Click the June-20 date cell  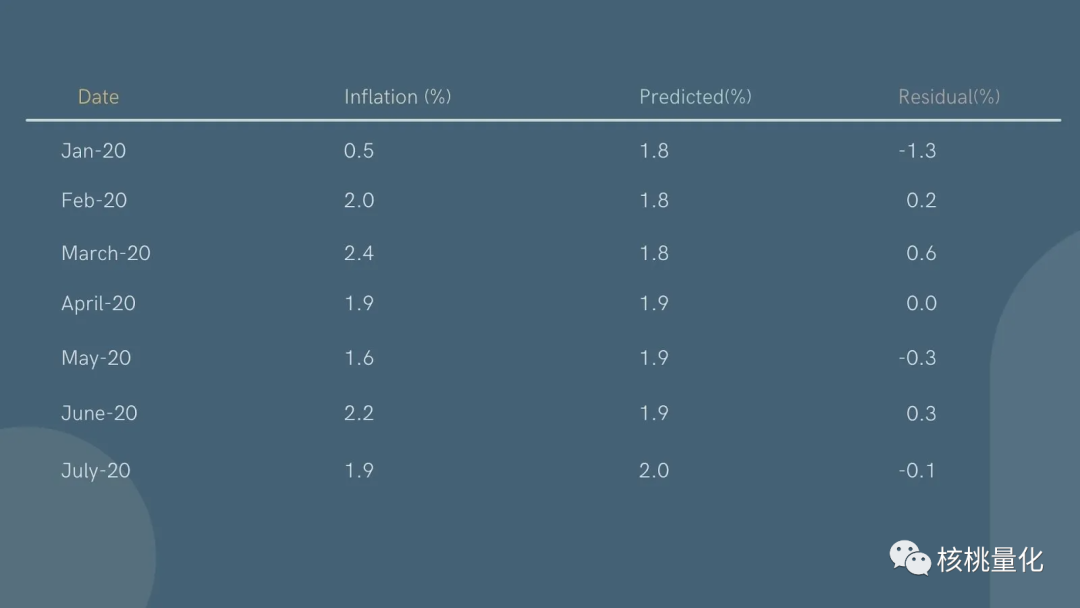tap(99, 413)
